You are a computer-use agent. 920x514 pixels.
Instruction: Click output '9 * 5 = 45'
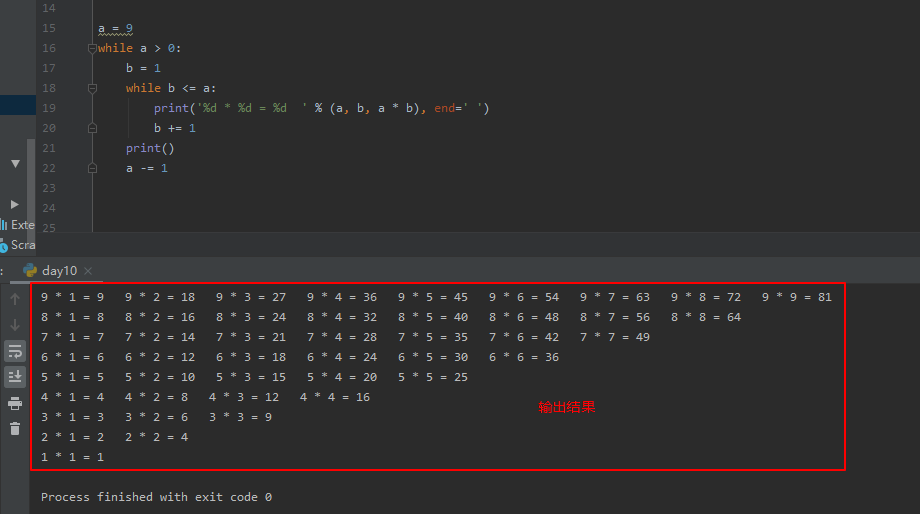click(x=433, y=297)
